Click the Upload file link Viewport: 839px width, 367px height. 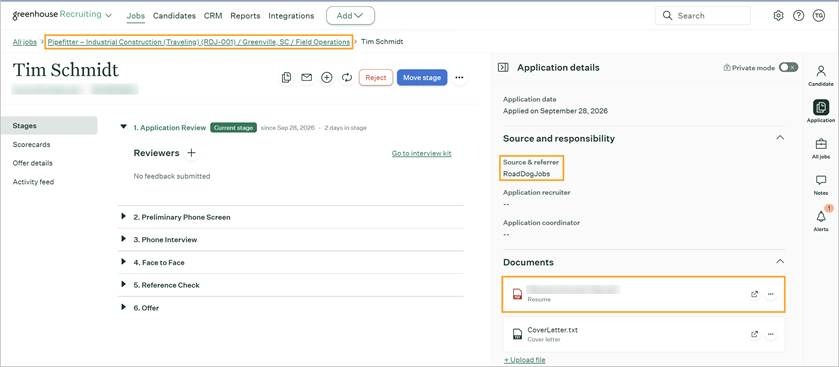pos(524,360)
